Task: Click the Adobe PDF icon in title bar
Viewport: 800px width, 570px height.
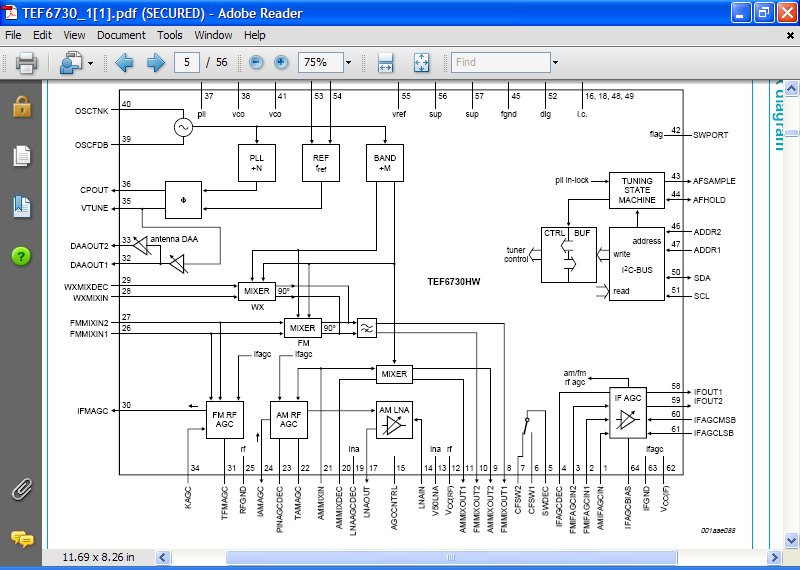Action: tap(10, 12)
